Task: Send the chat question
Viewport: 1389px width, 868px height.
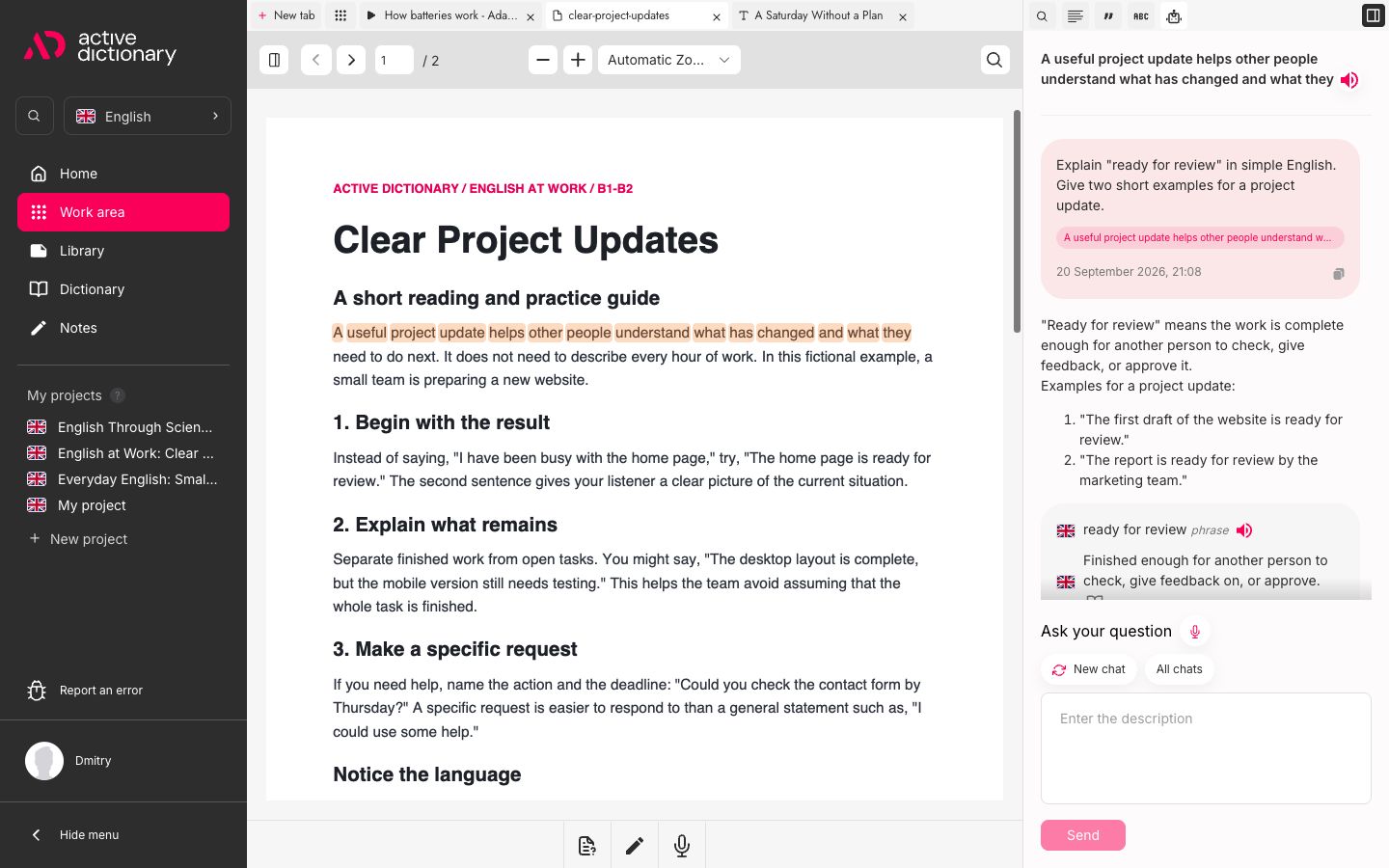Action: [1083, 835]
